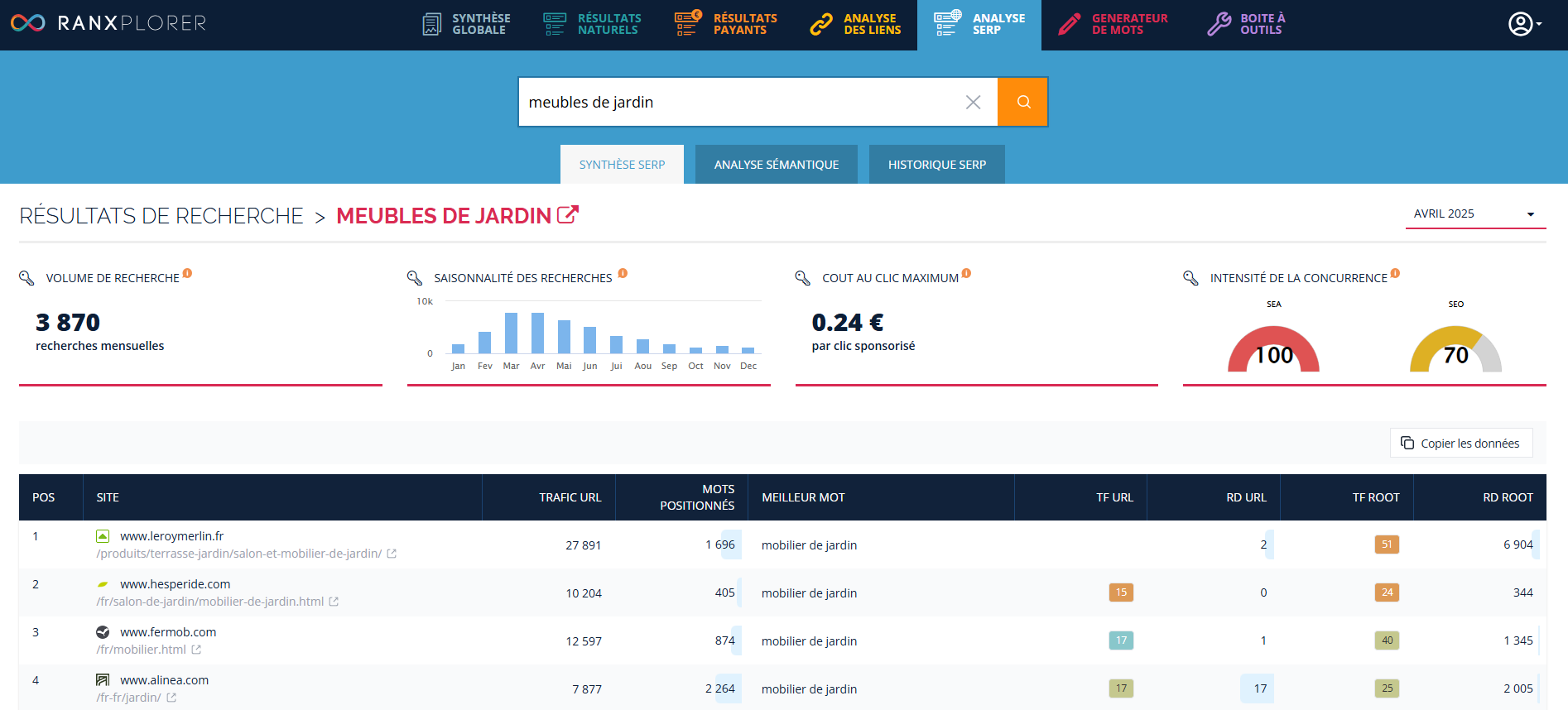This screenshot has width=1568, height=710.
Task: Click TF ROOT badge 51 for leroymerlin
Action: 1387,544
